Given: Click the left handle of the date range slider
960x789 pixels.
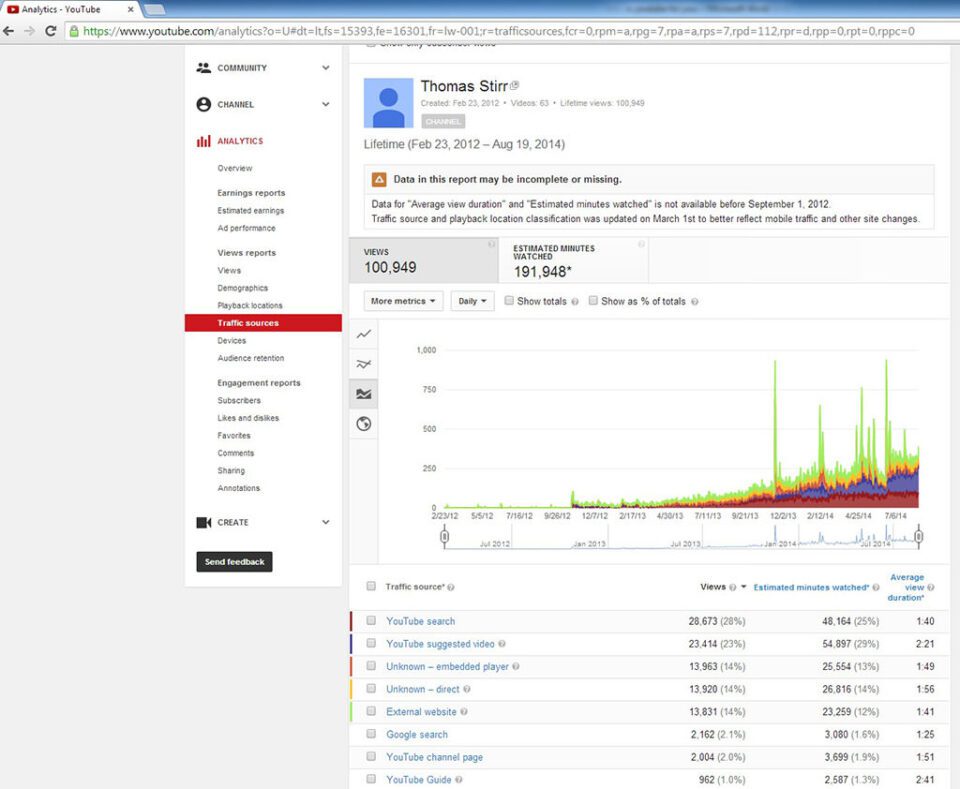Looking at the screenshot, I should [444, 537].
